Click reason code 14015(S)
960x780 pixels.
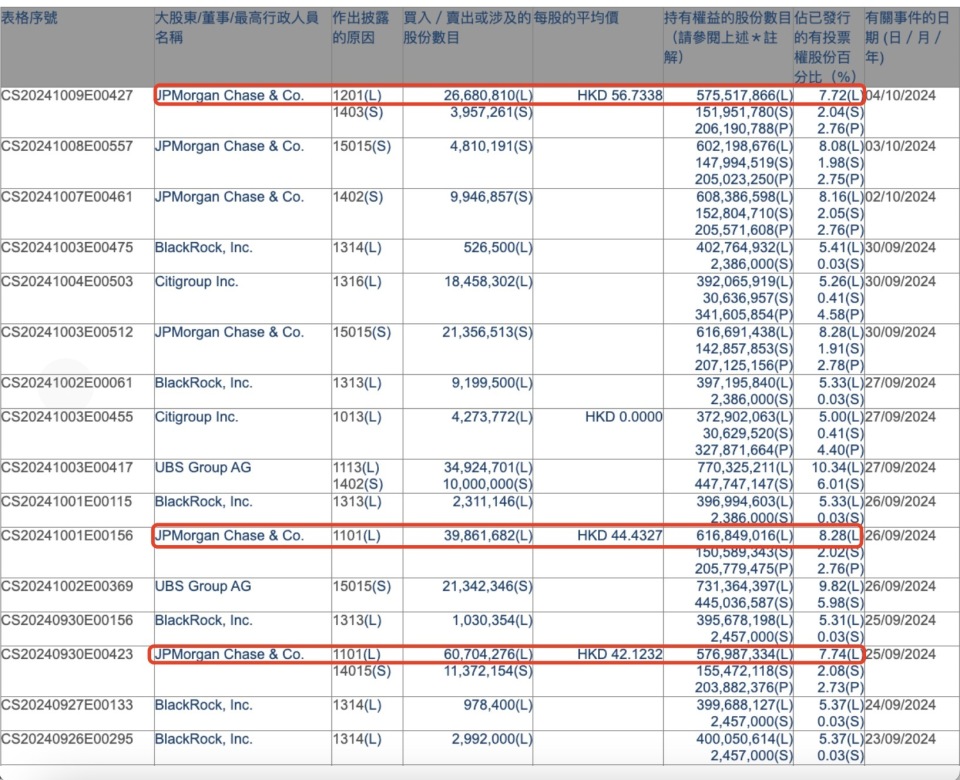(x=362, y=671)
